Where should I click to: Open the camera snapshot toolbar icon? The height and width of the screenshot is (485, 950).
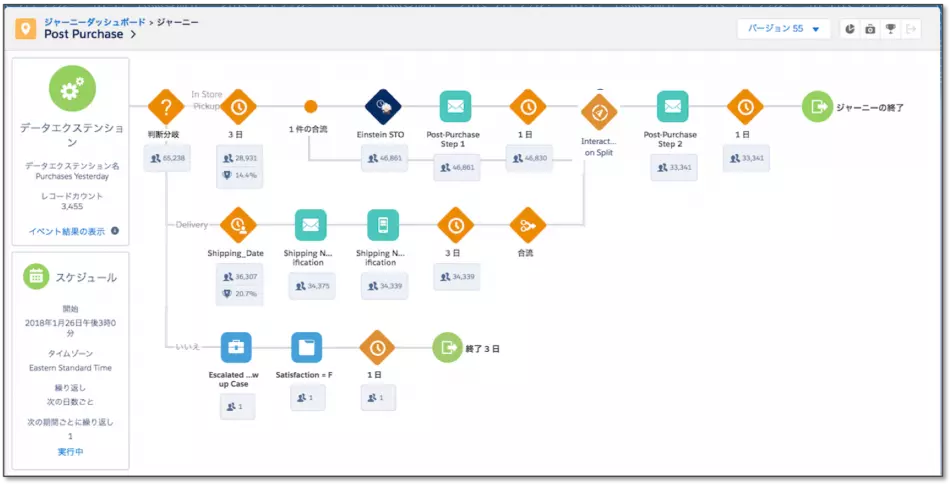coord(870,29)
